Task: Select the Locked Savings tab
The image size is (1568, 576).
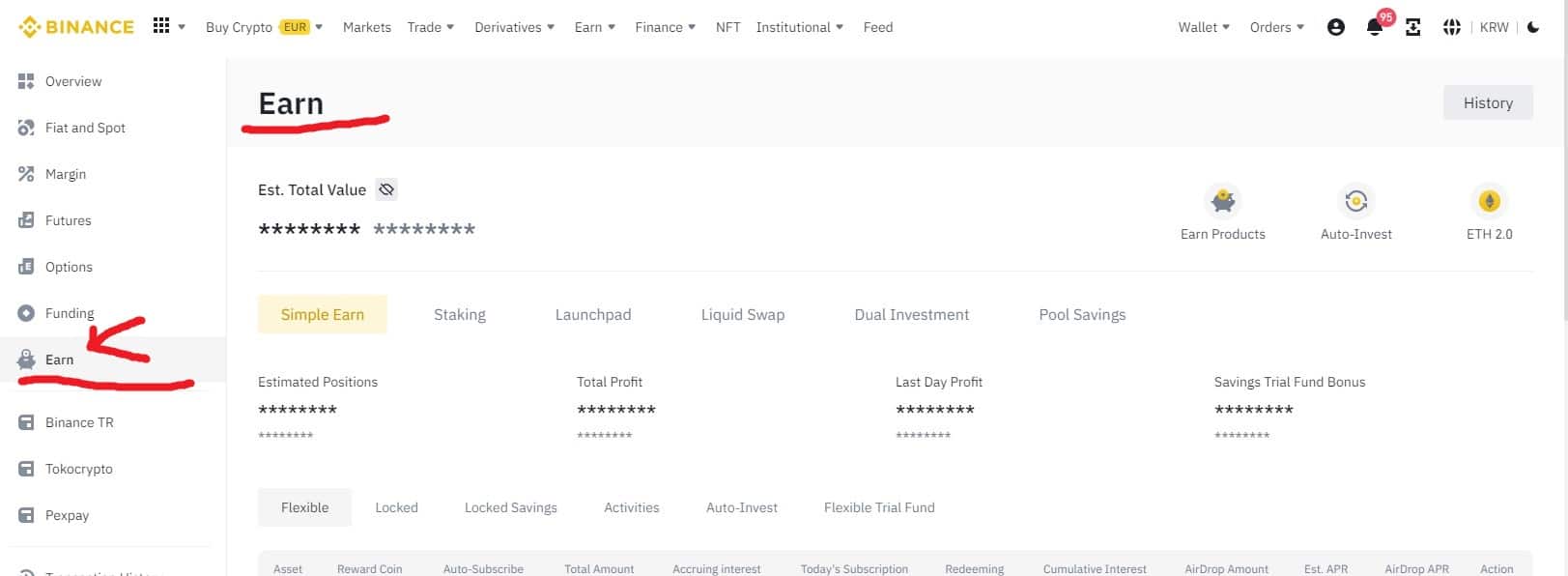Action: click(510, 507)
